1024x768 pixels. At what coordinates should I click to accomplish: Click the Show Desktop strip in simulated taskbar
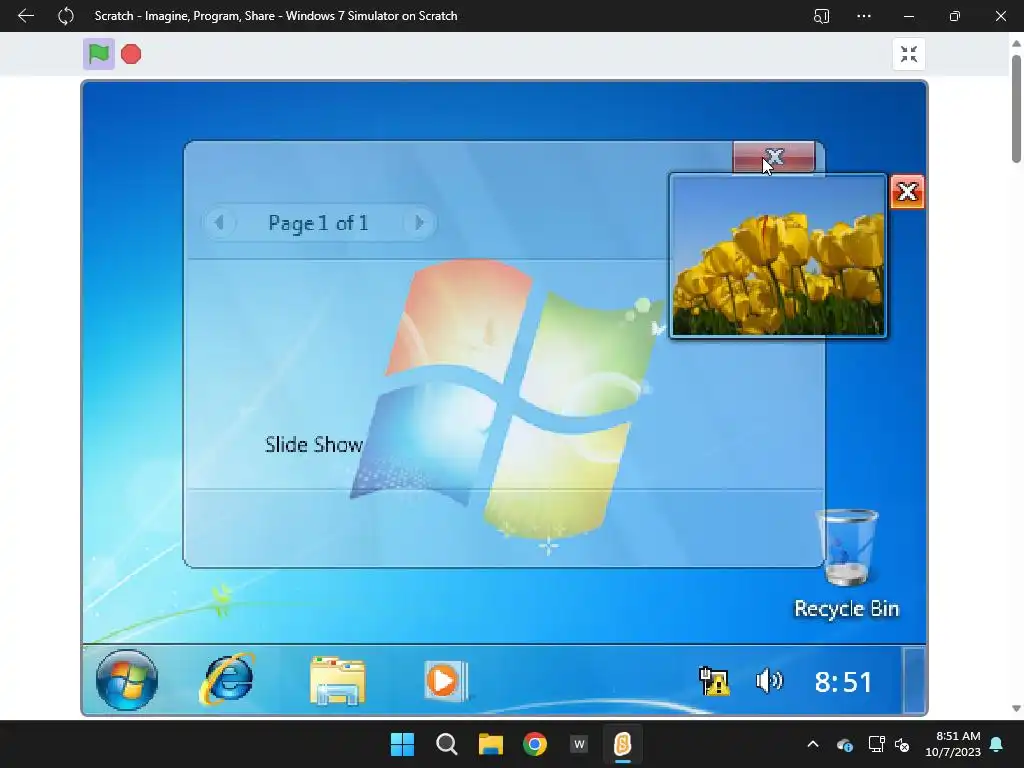[914, 680]
